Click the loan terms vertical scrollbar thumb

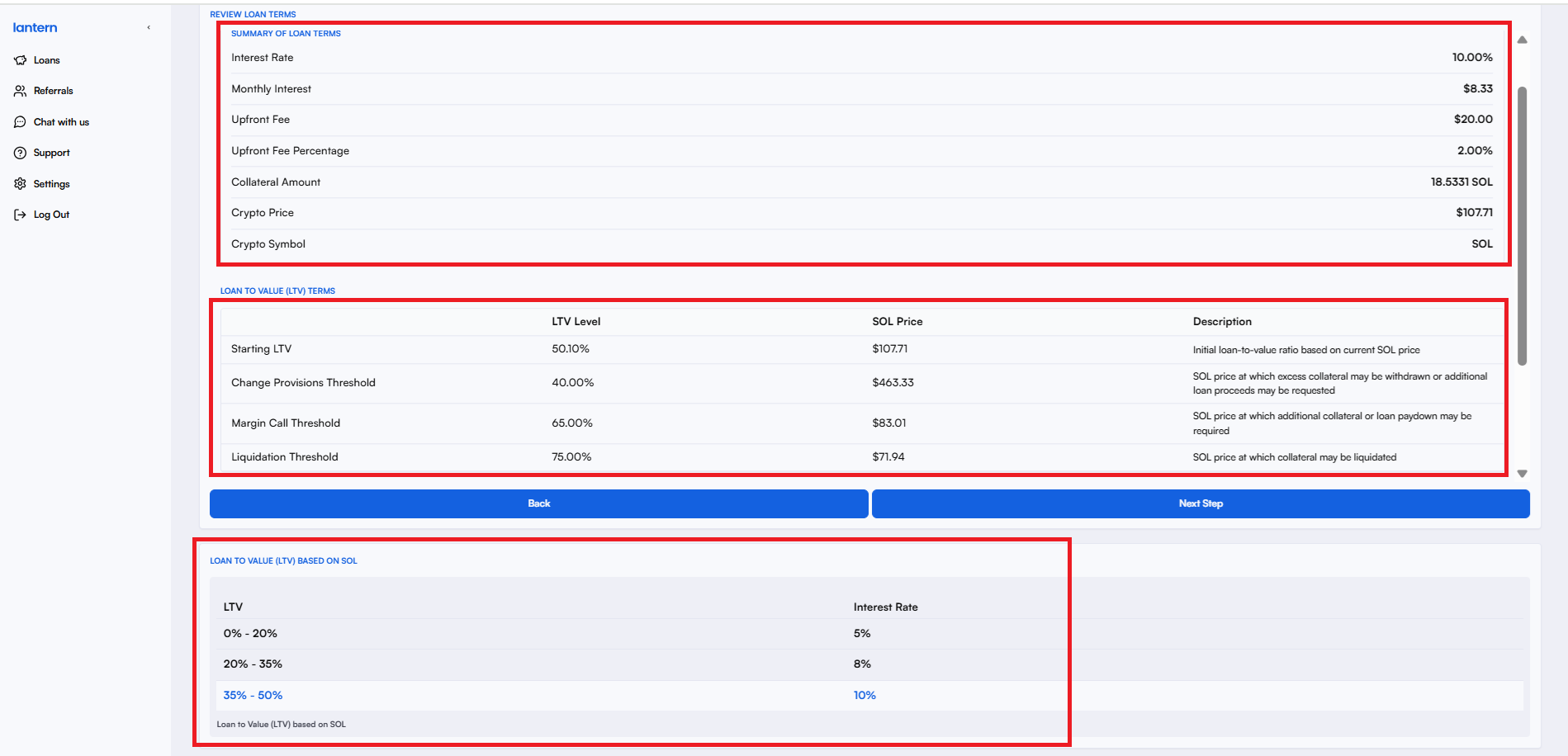(1522, 225)
